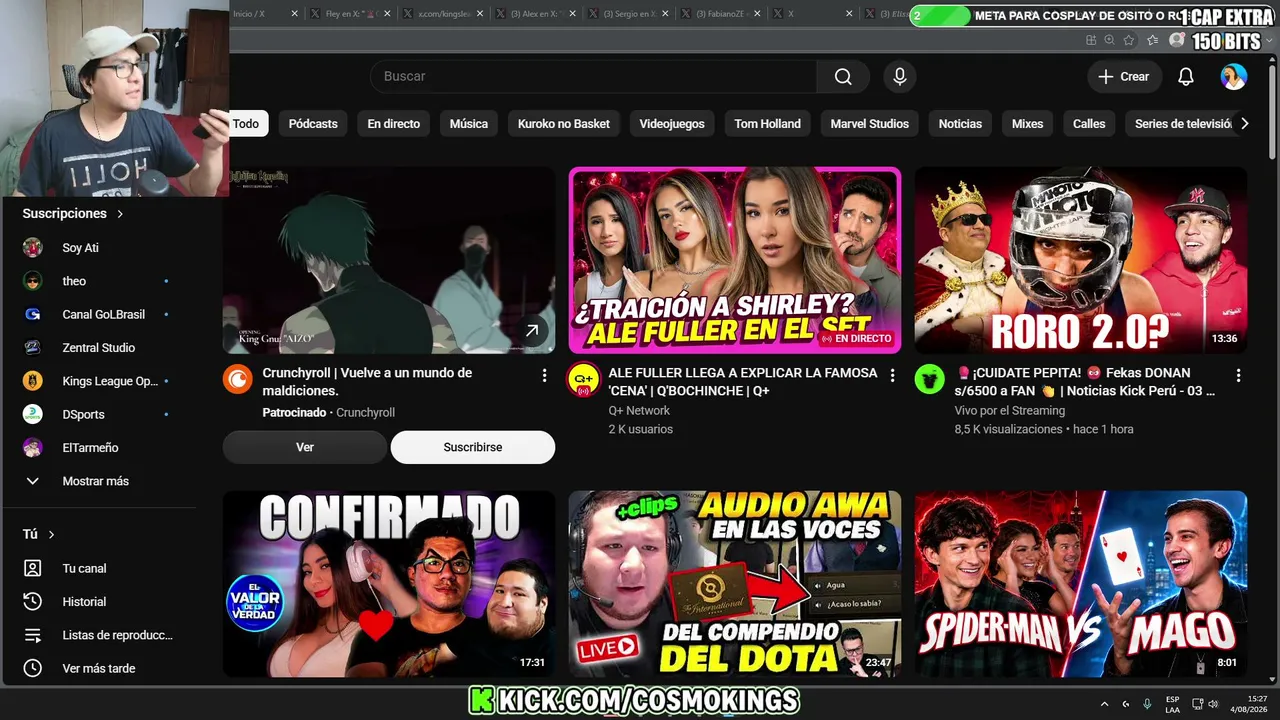Click the Logitech G tray icon
The width and height of the screenshot is (1280, 720).
tap(1126, 704)
